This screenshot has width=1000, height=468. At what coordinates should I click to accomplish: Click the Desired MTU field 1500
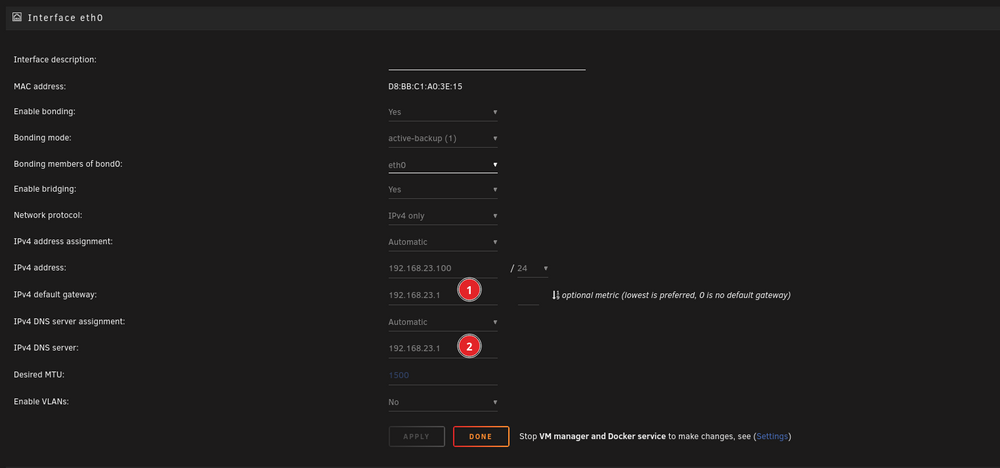pos(443,376)
